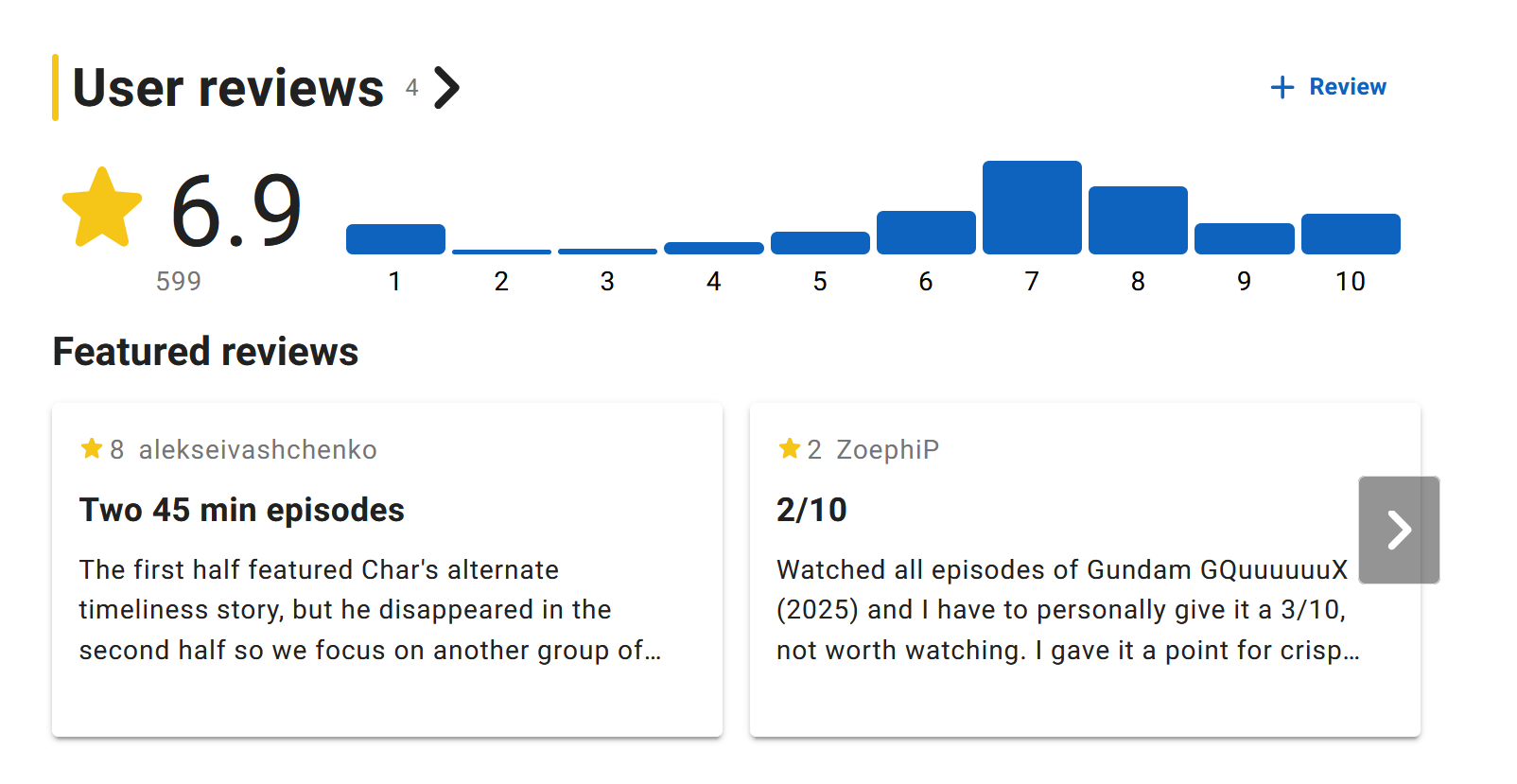
Task: Open reviewer ZoephiP's profile name
Action: pos(887,449)
